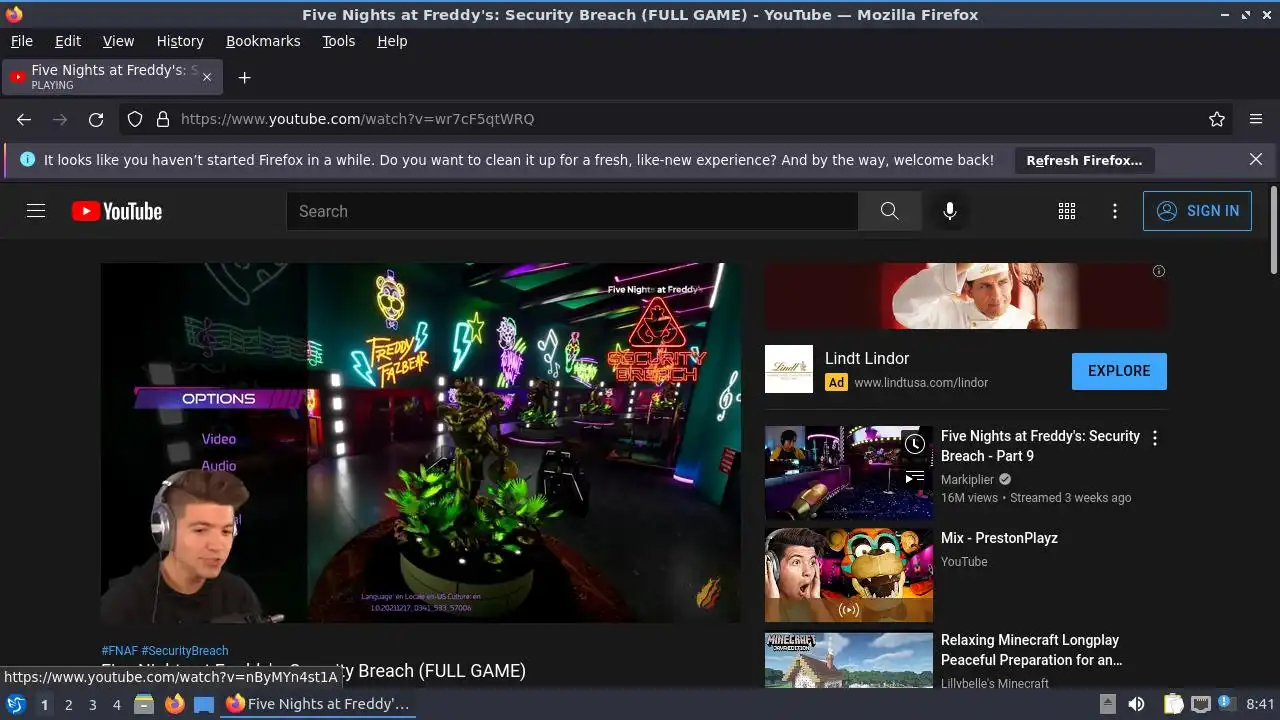This screenshot has height=720, width=1280.
Task: Open the Bookmarks menu
Action: 263,41
